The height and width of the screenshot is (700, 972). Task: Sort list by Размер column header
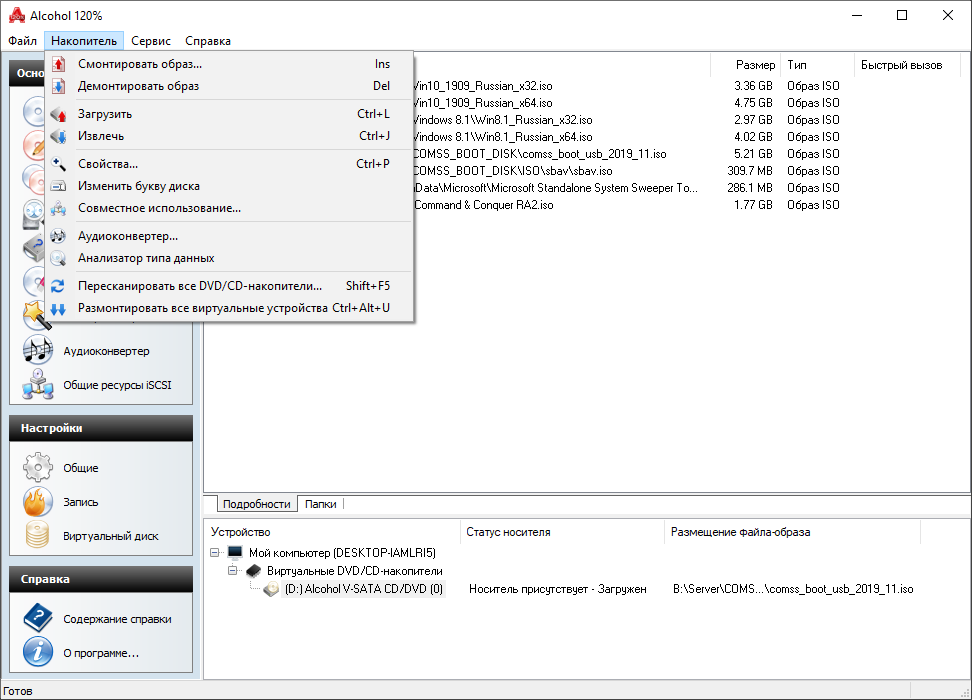coord(745,64)
